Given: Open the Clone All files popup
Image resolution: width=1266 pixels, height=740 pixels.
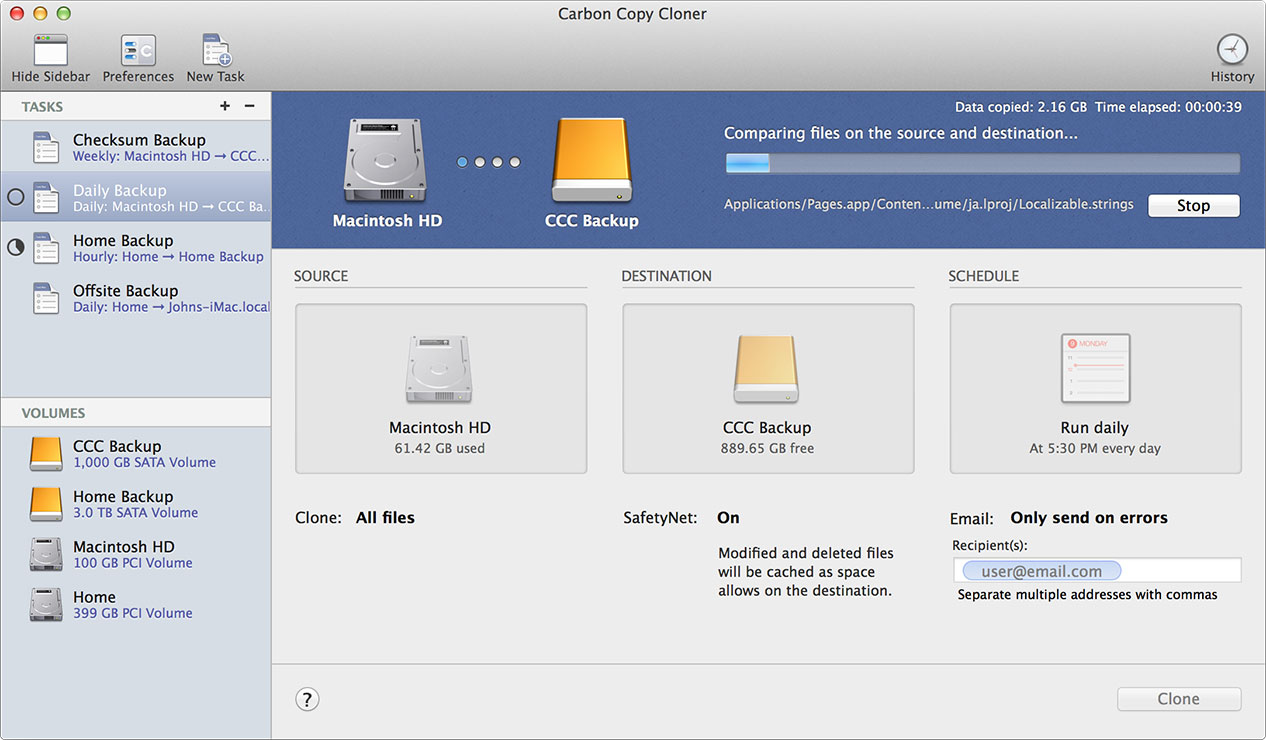Looking at the screenshot, I should point(385,518).
